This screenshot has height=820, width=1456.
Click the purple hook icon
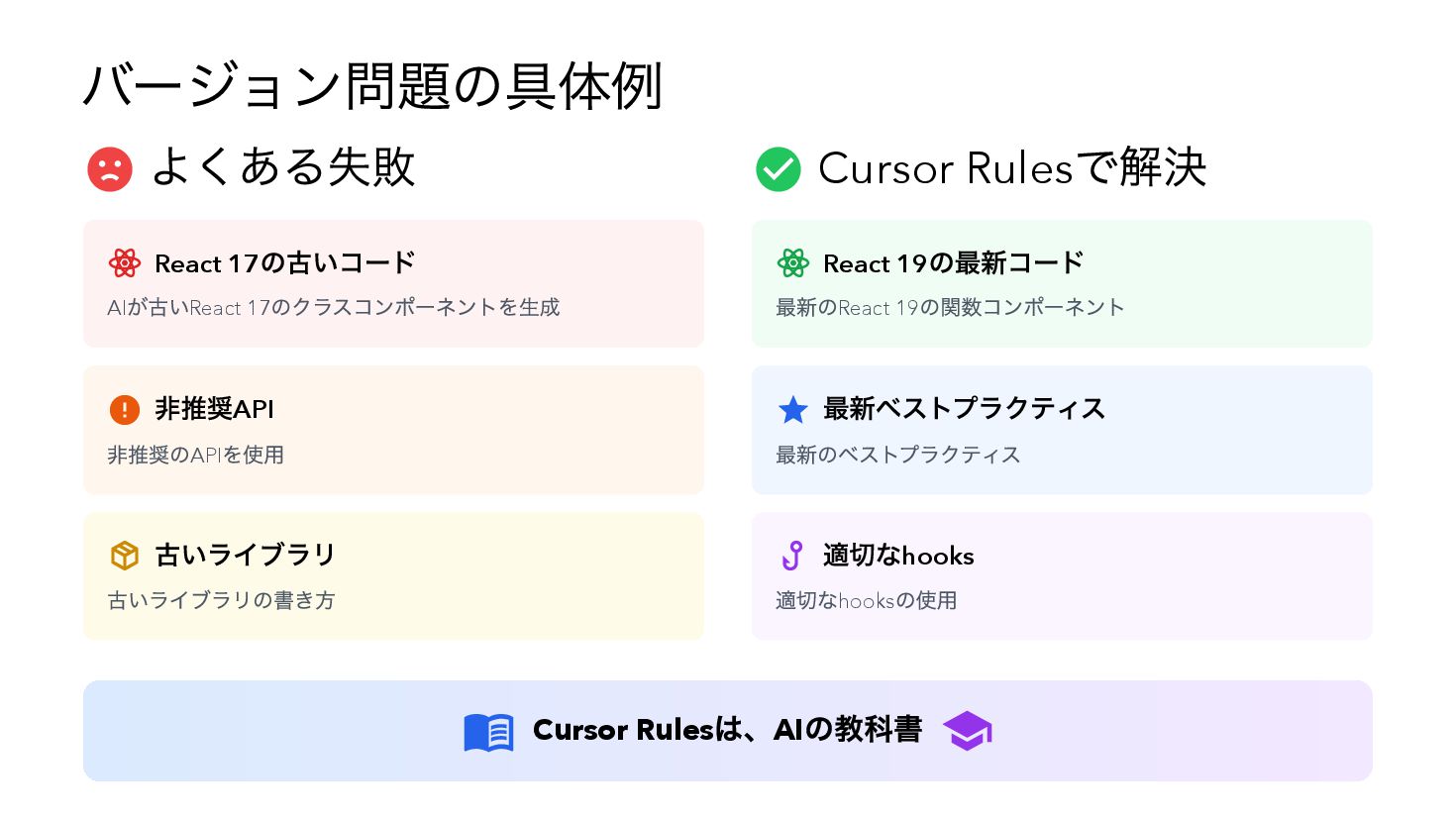(792, 556)
